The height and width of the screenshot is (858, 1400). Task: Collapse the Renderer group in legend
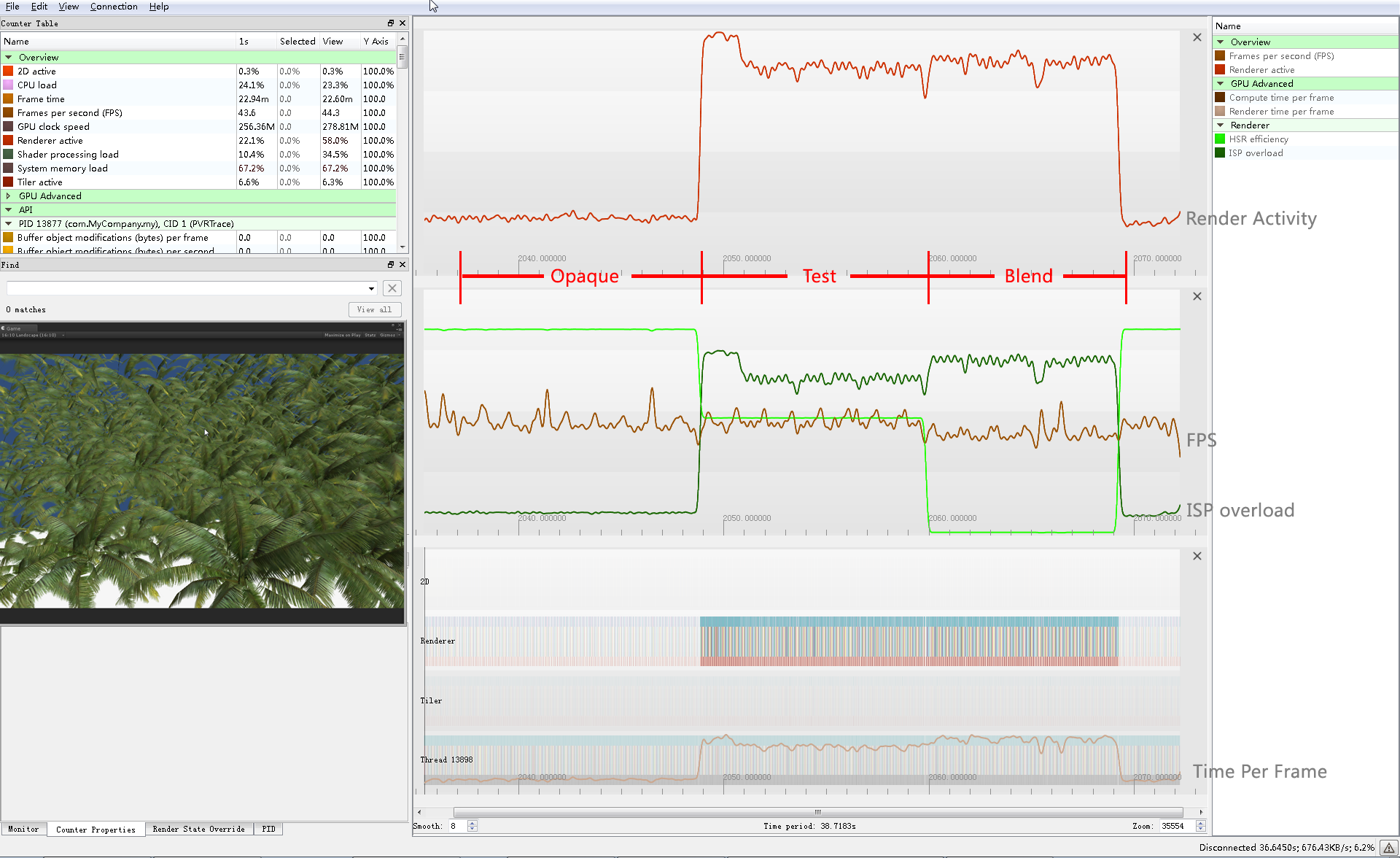1221,125
